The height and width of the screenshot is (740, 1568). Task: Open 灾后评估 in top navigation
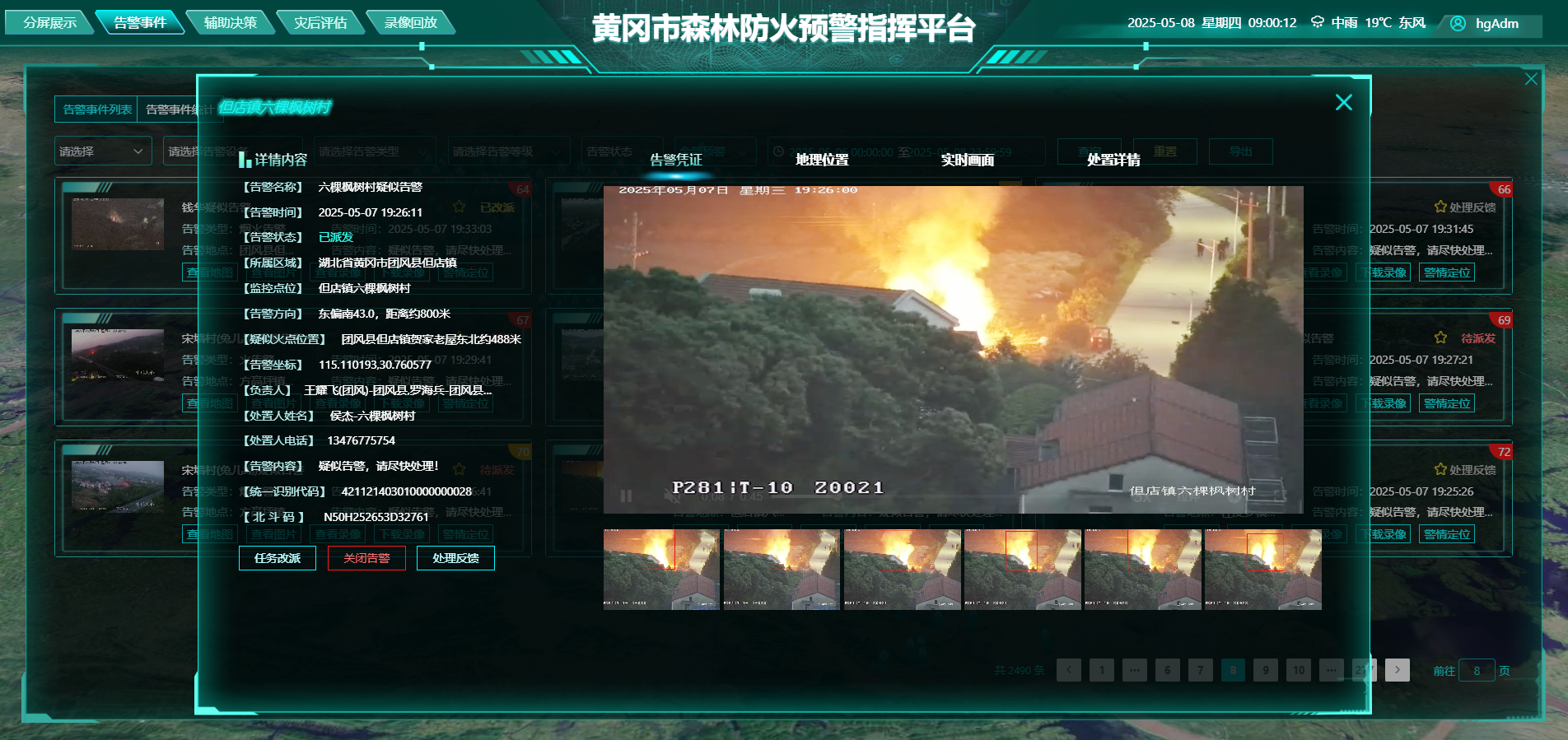(320, 22)
